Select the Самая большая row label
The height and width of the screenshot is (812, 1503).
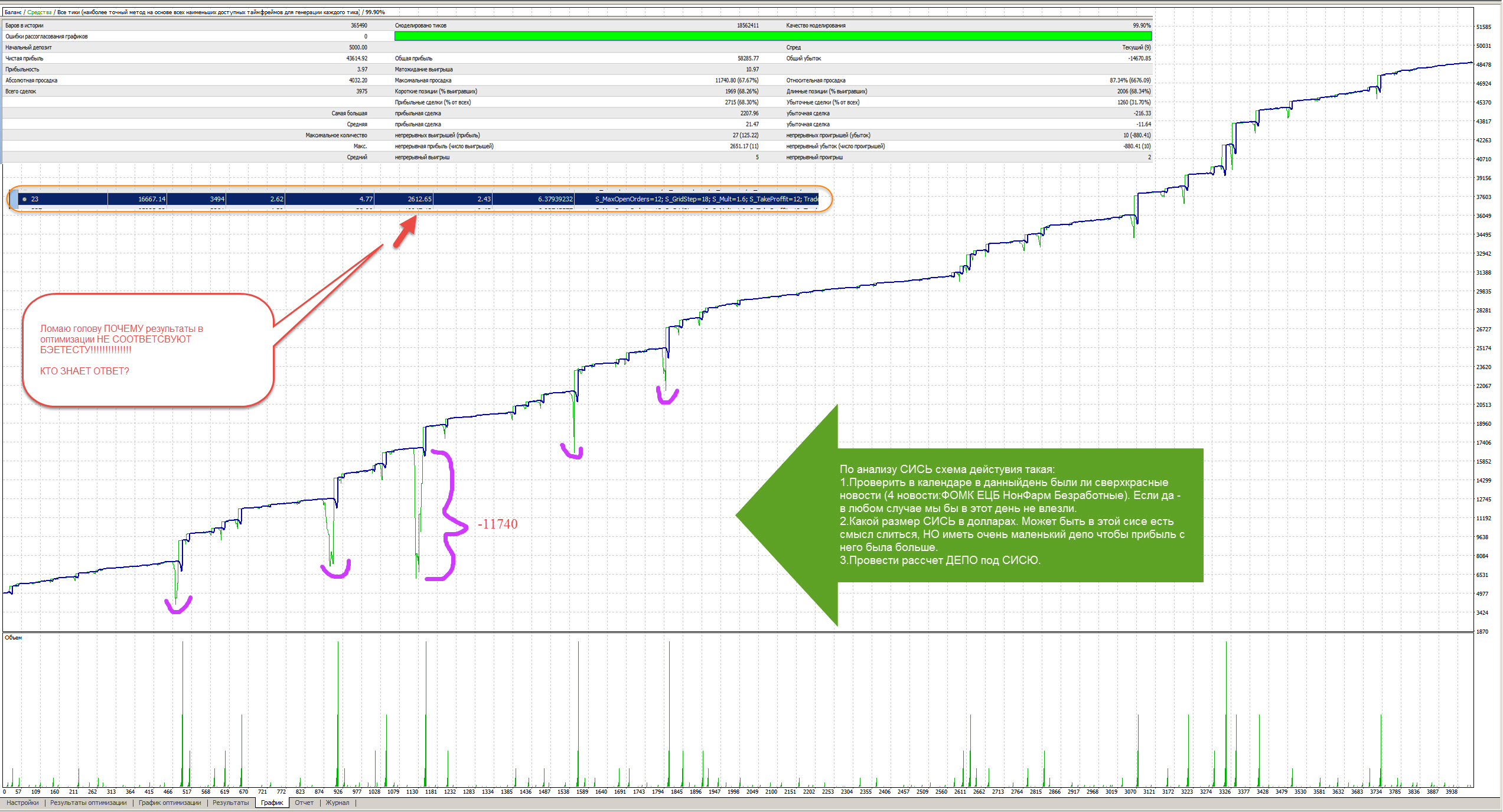[349, 113]
